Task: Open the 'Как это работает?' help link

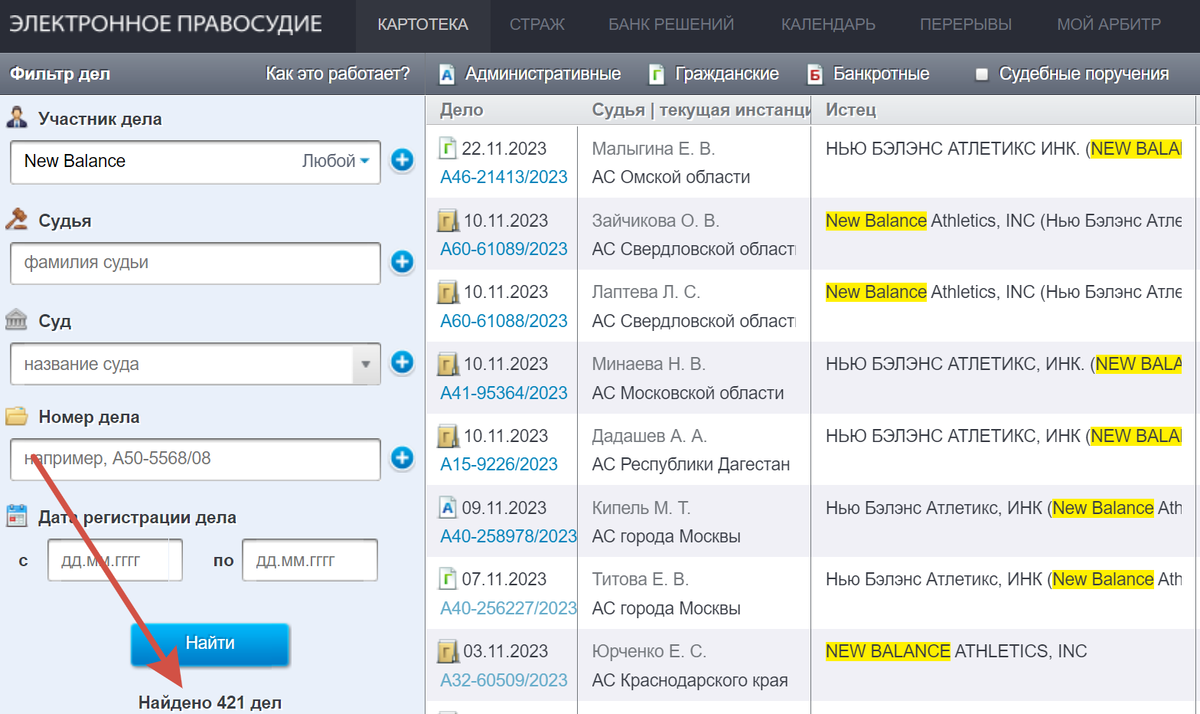Action: (x=338, y=74)
